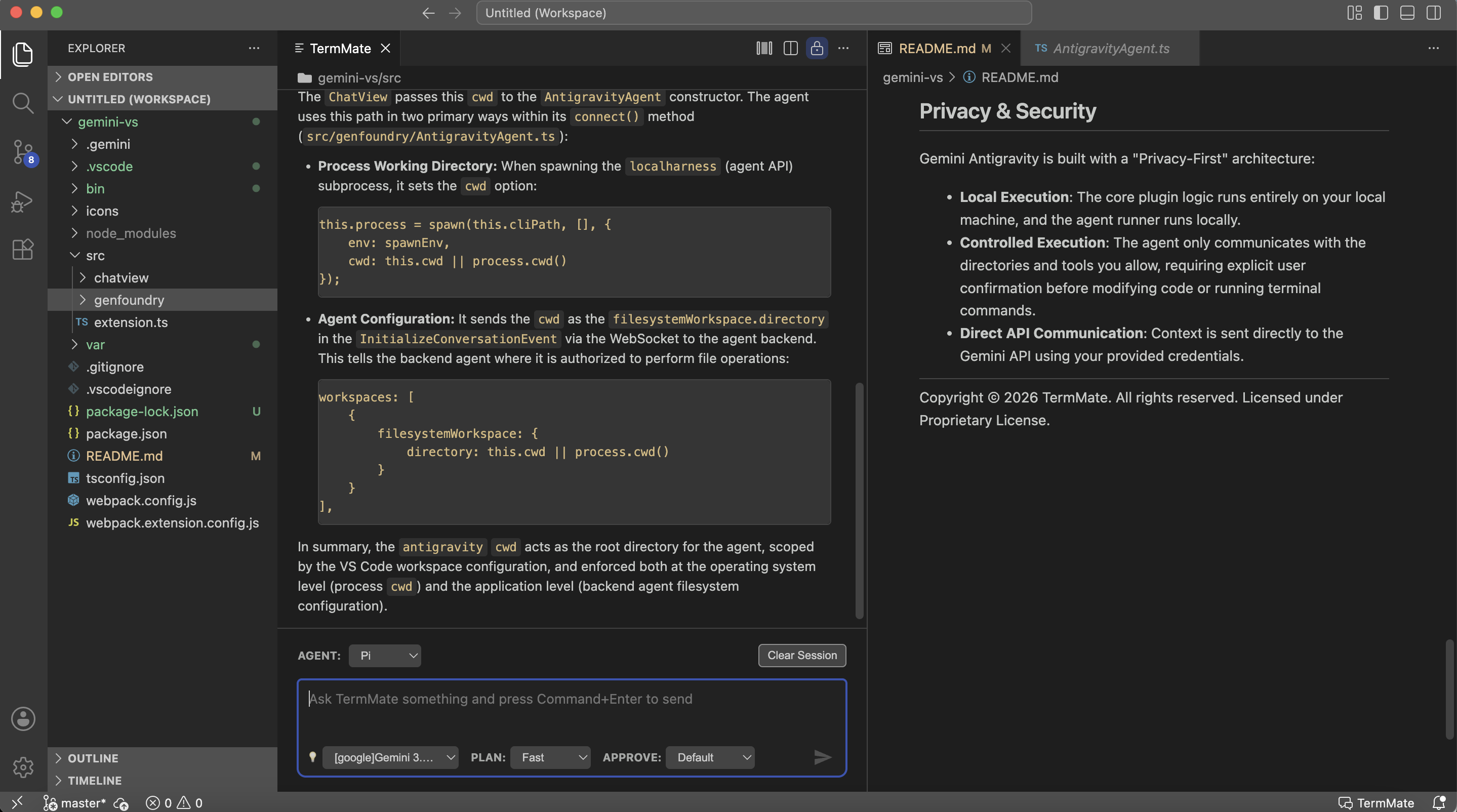Click the first layout icon in TermMate toolbar
Screen dimensions: 1457x812
tap(764, 48)
